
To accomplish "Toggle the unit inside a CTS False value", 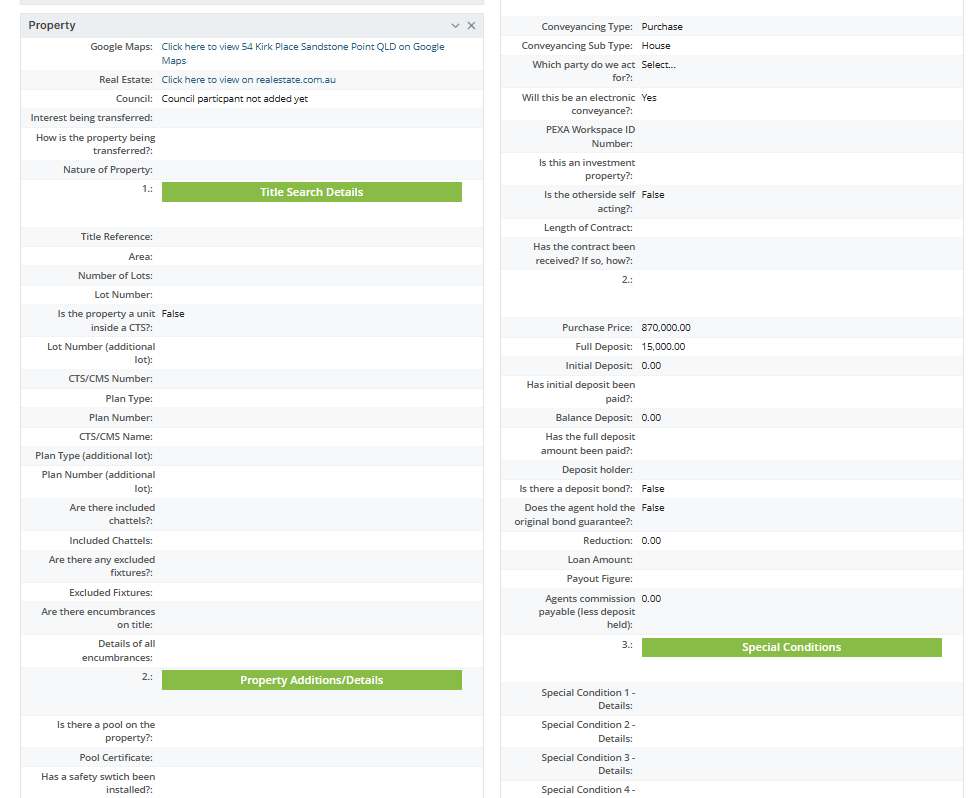I will [x=173, y=314].
